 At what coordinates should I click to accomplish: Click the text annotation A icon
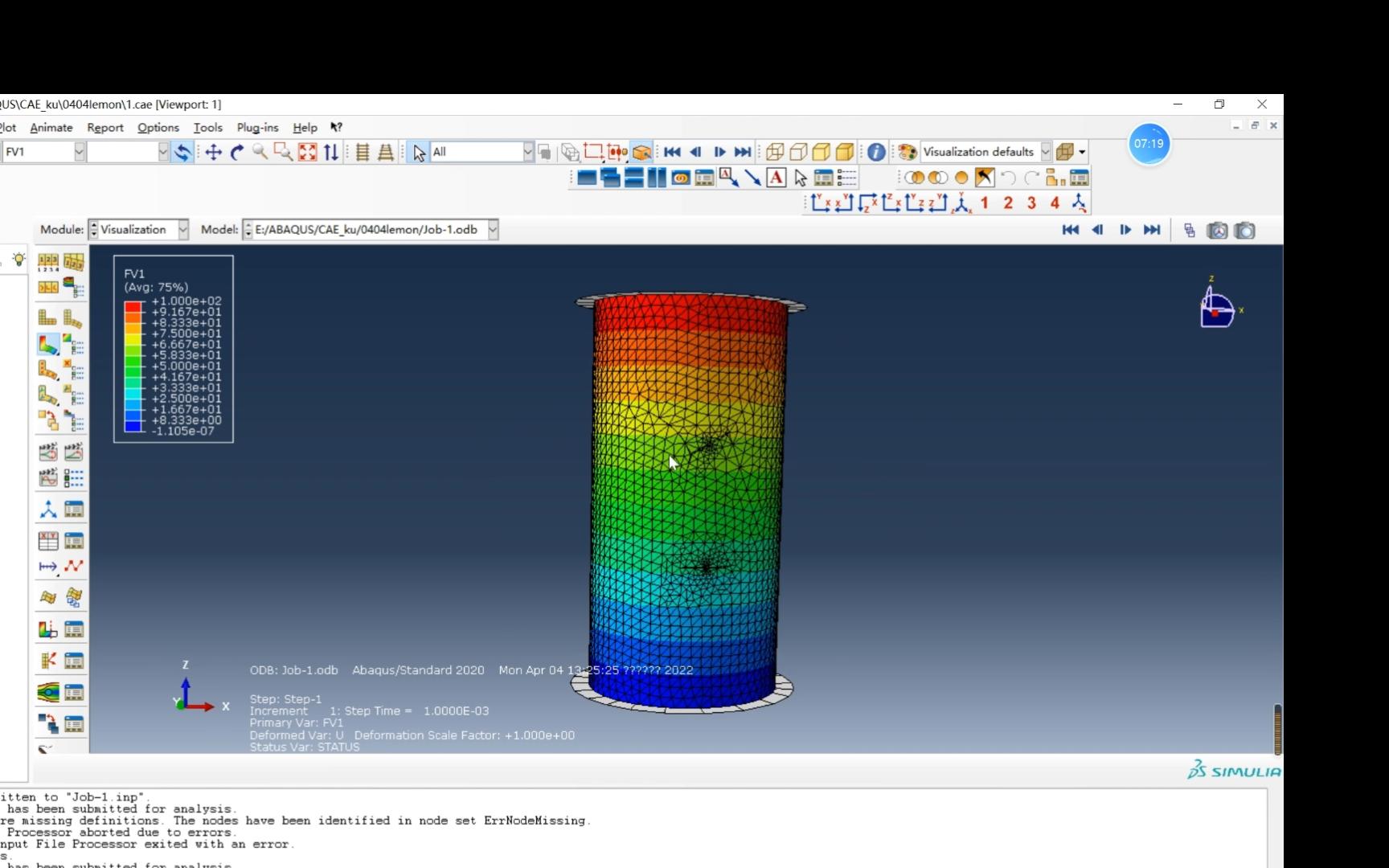776,178
